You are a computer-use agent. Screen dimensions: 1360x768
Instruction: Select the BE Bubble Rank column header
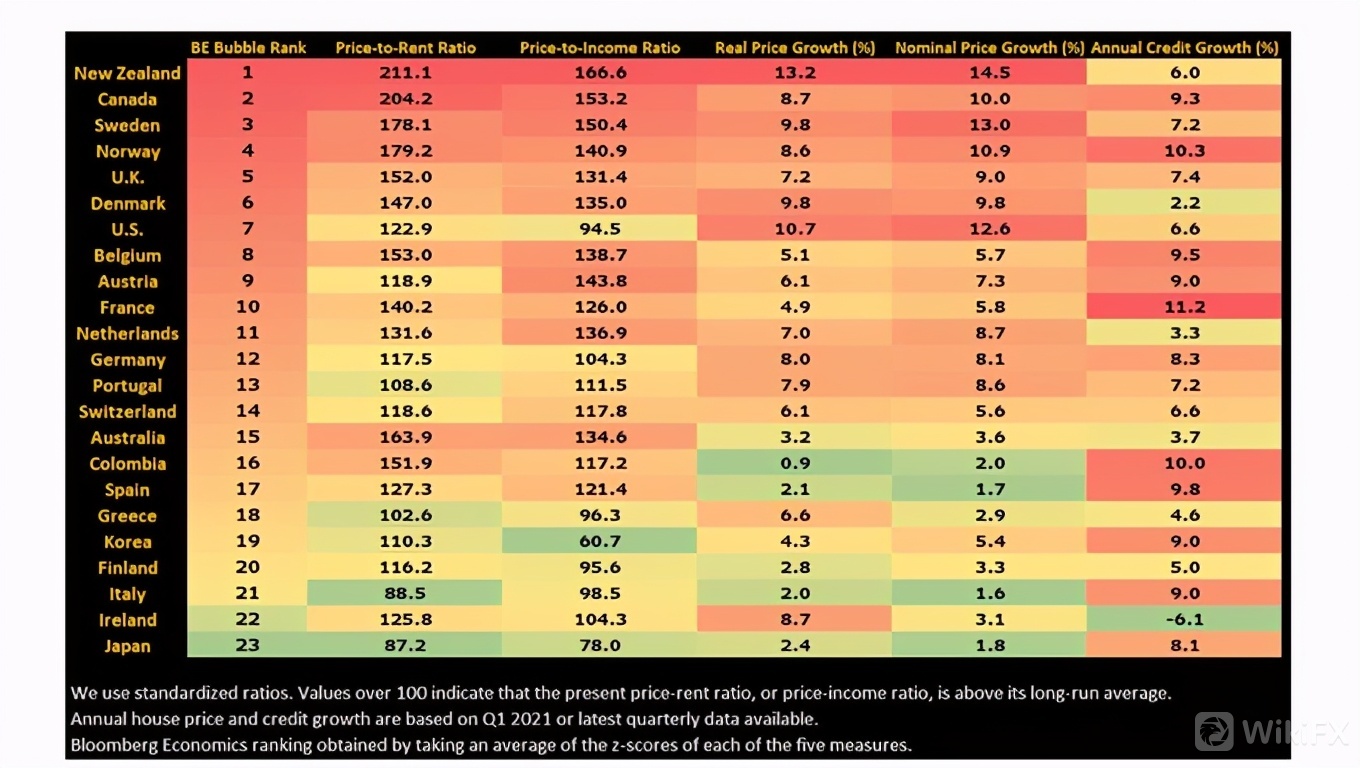point(248,47)
